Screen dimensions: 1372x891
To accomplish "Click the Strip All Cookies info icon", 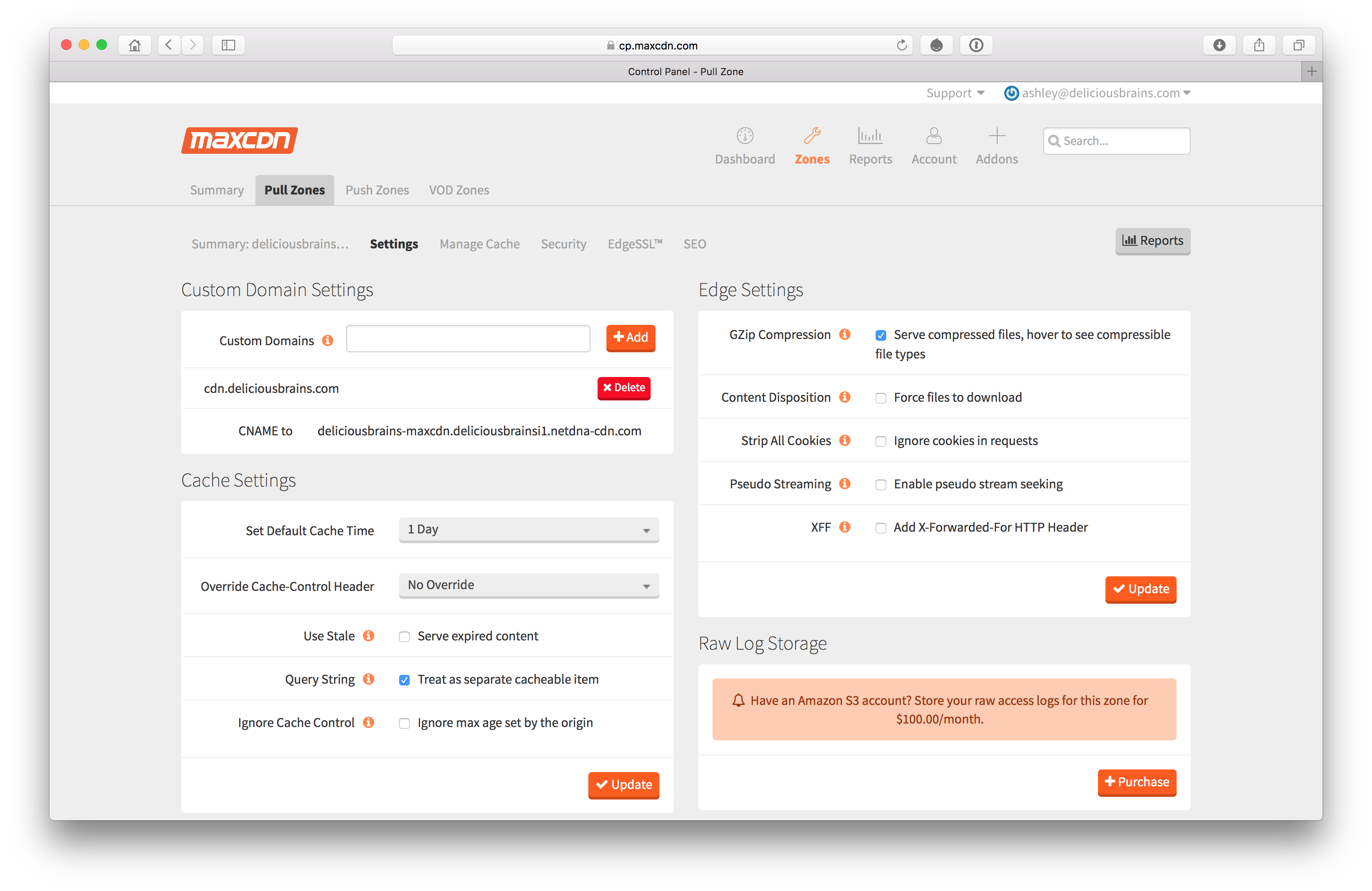I will [845, 440].
